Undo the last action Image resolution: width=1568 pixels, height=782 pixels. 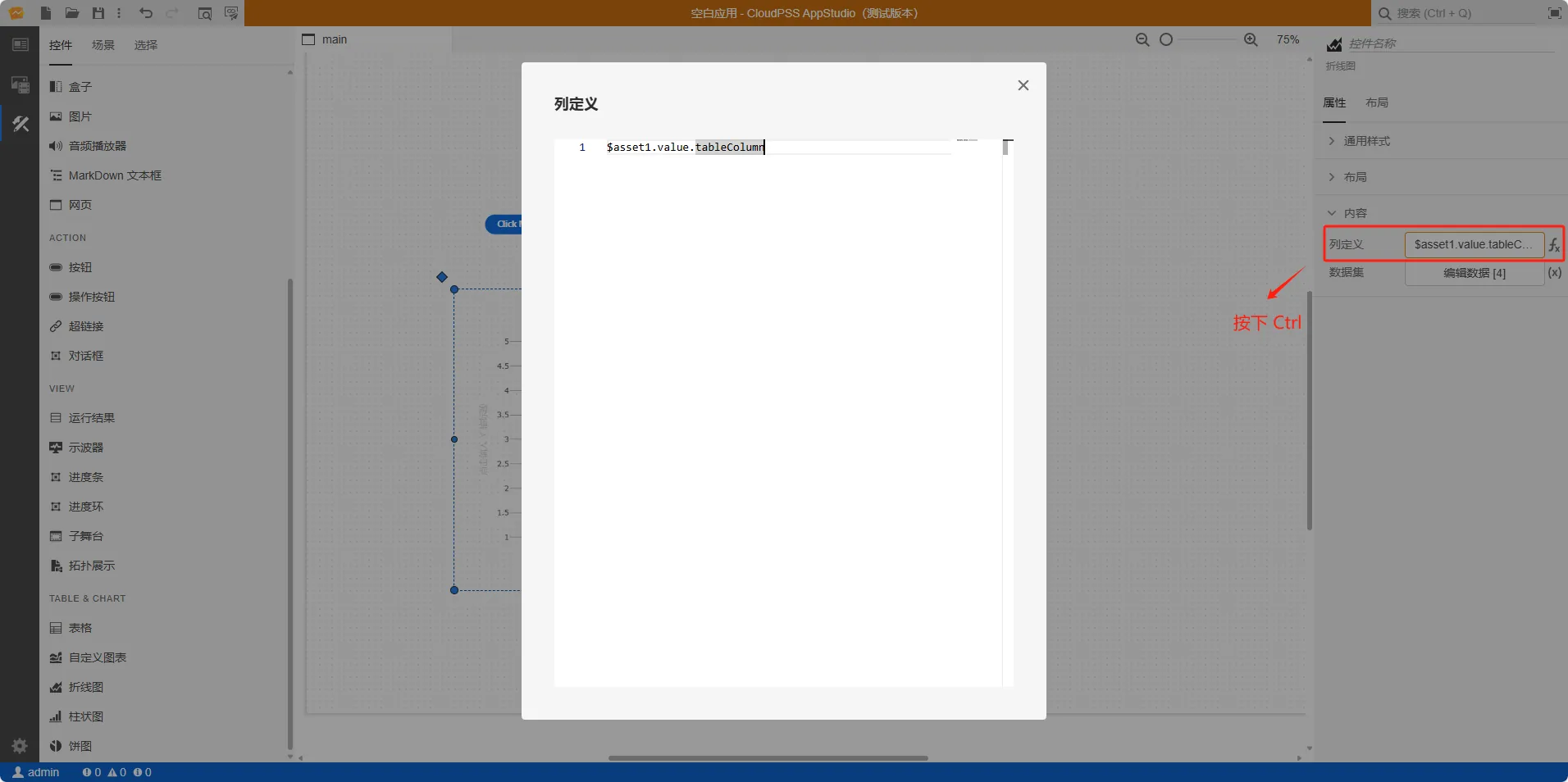(146, 13)
